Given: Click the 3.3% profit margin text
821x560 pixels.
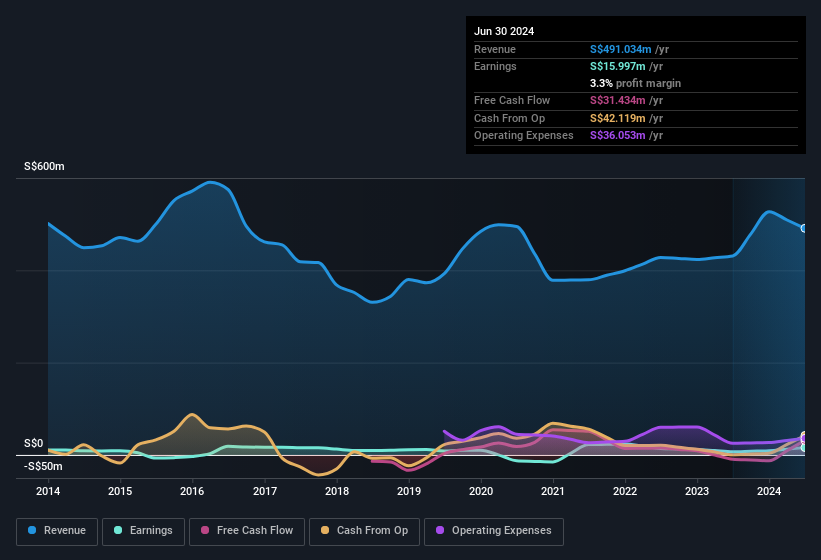Looking at the screenshot, I should (x=635, y=83).
